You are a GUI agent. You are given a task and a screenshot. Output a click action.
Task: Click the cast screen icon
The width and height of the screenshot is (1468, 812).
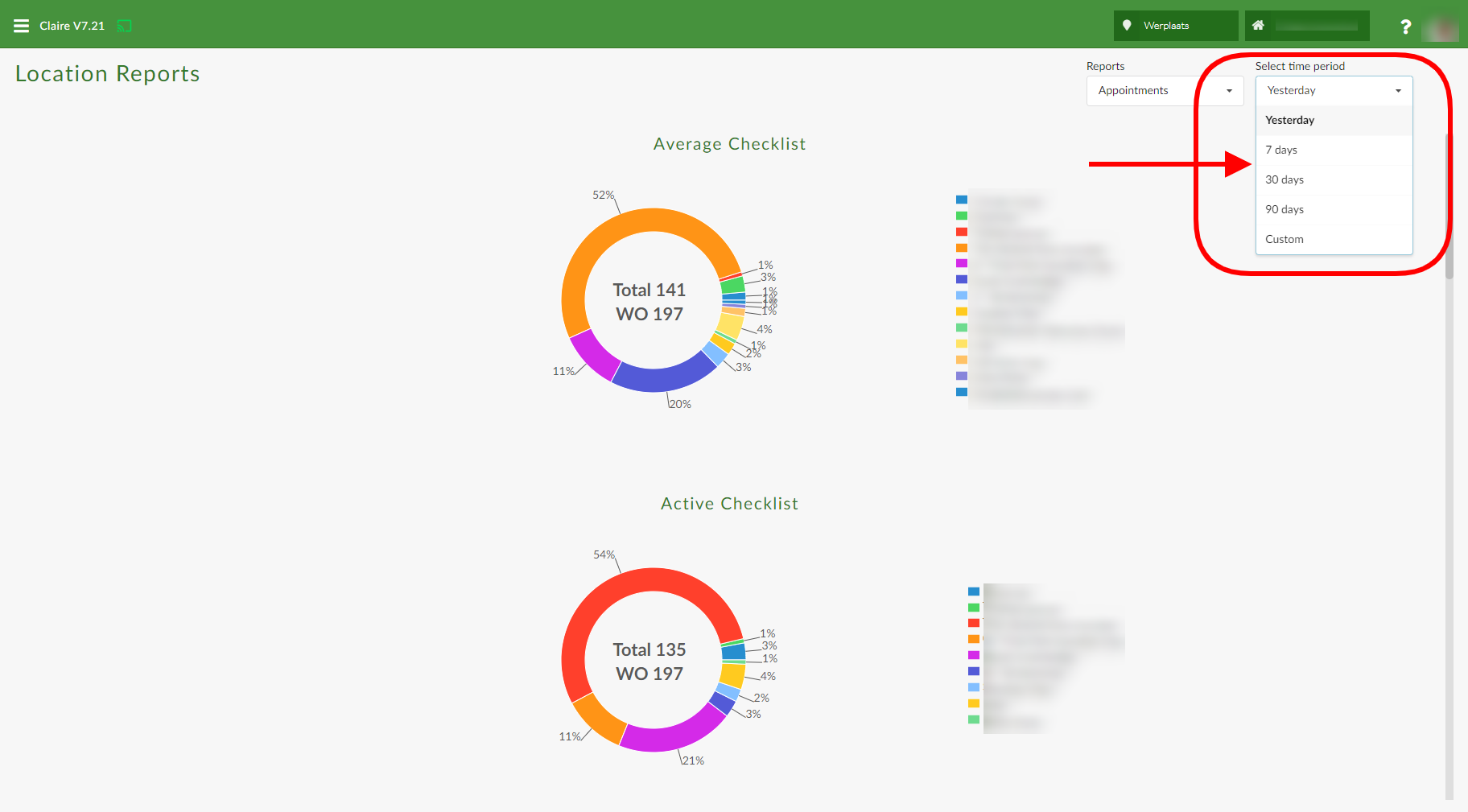click(124, 26)
